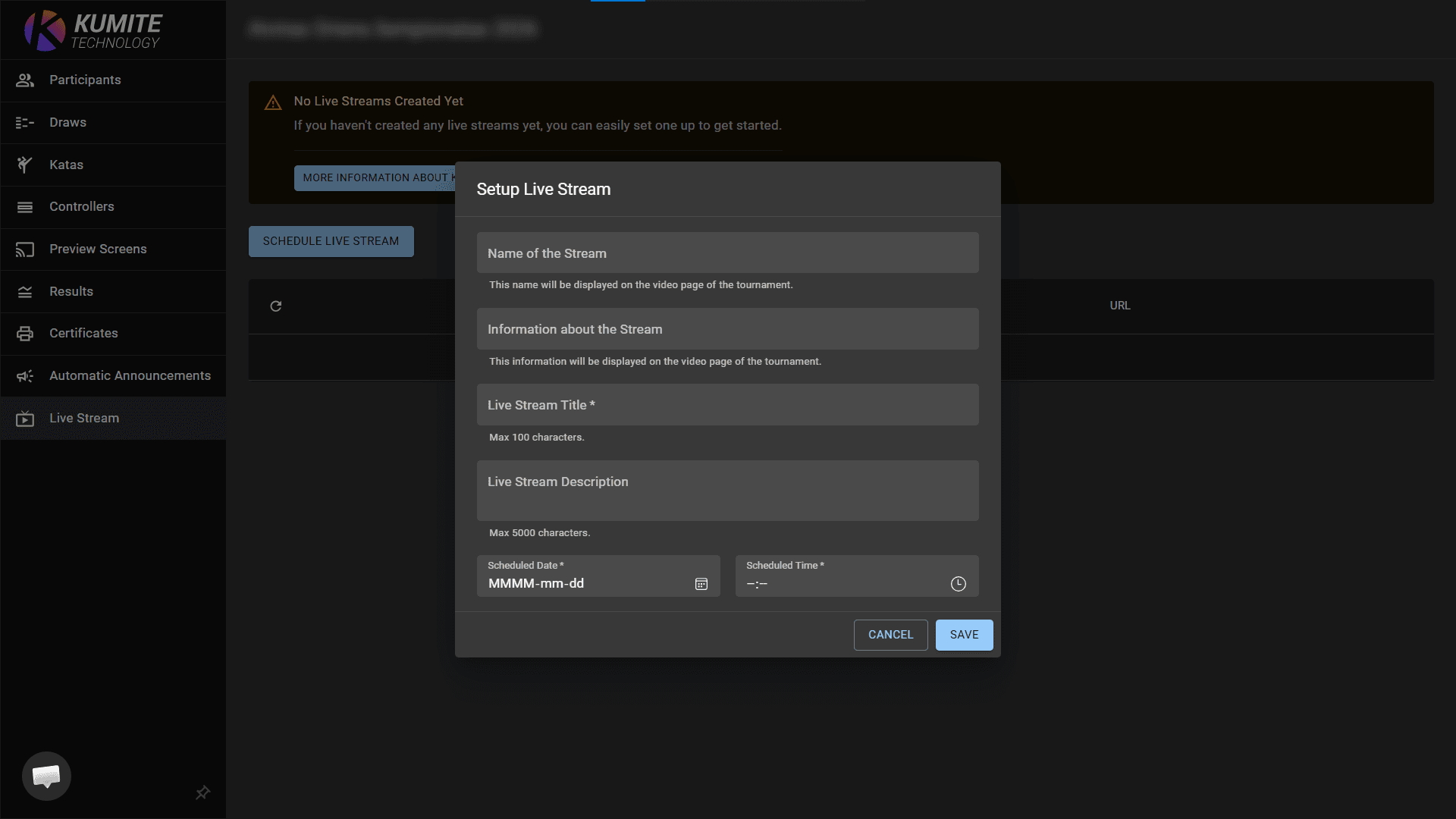Cancel the Setup Live Stream dialog
Image resolution: width=1456 pixels, height=819 pixels.
(890, 635)
